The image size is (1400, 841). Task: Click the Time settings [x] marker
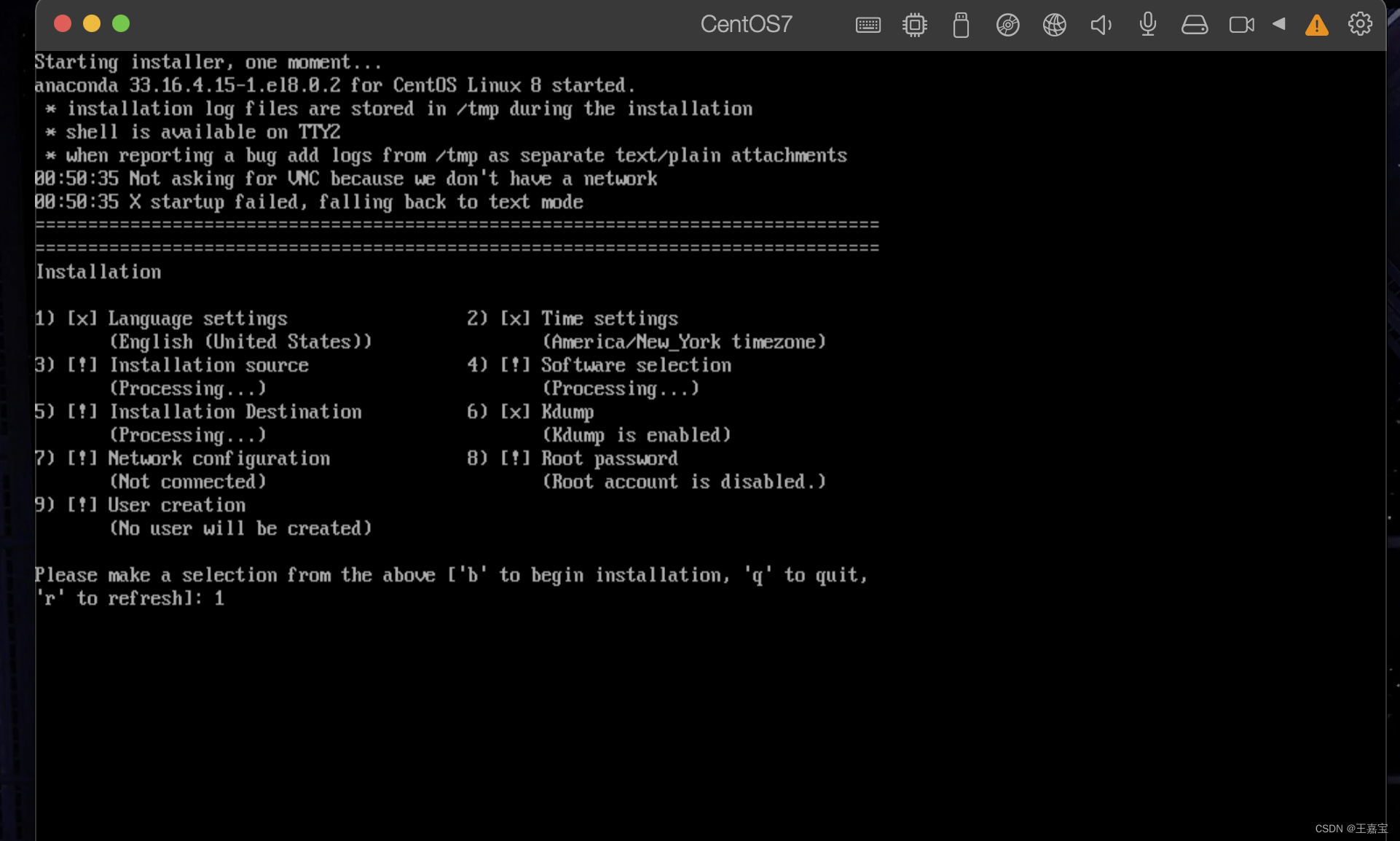click(x=515, y=318)
